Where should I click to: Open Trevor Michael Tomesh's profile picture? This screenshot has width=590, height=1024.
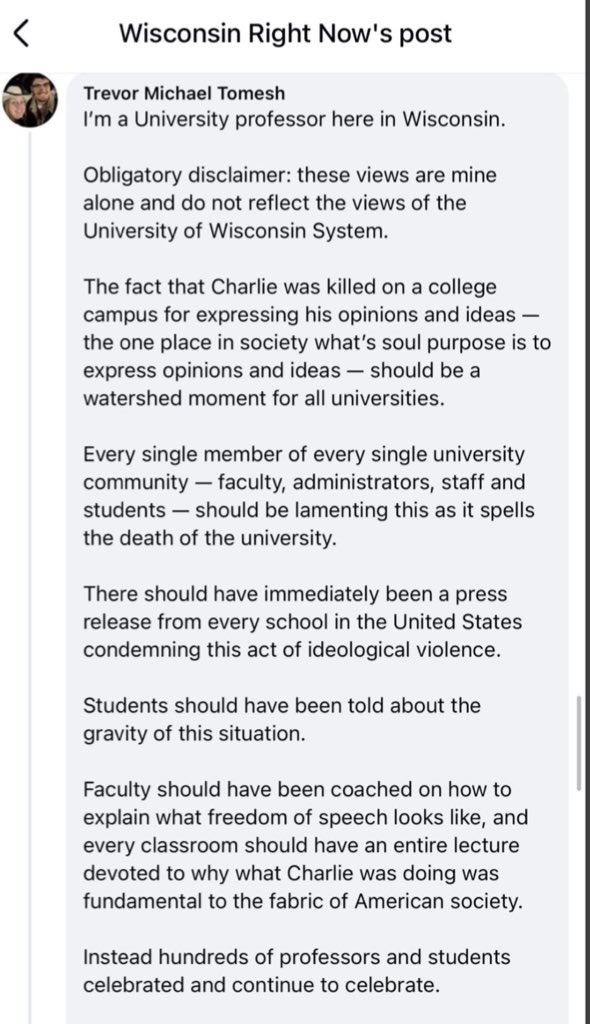pos(29,99)
